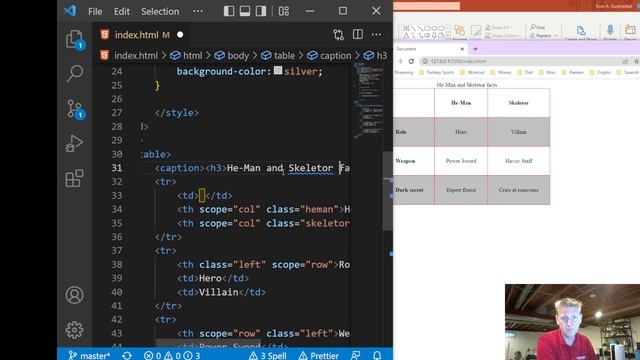Close the Document browser tab
Screen dimensions: 640x360
(462, 49)
